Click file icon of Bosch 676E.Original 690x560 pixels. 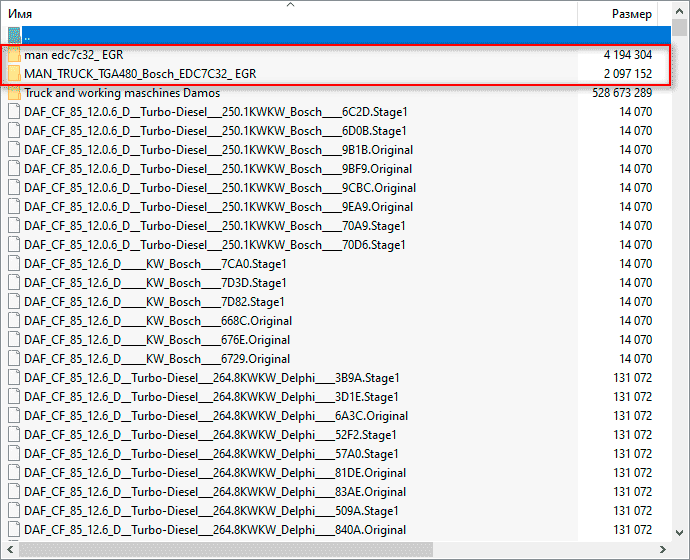pos(14,340)
